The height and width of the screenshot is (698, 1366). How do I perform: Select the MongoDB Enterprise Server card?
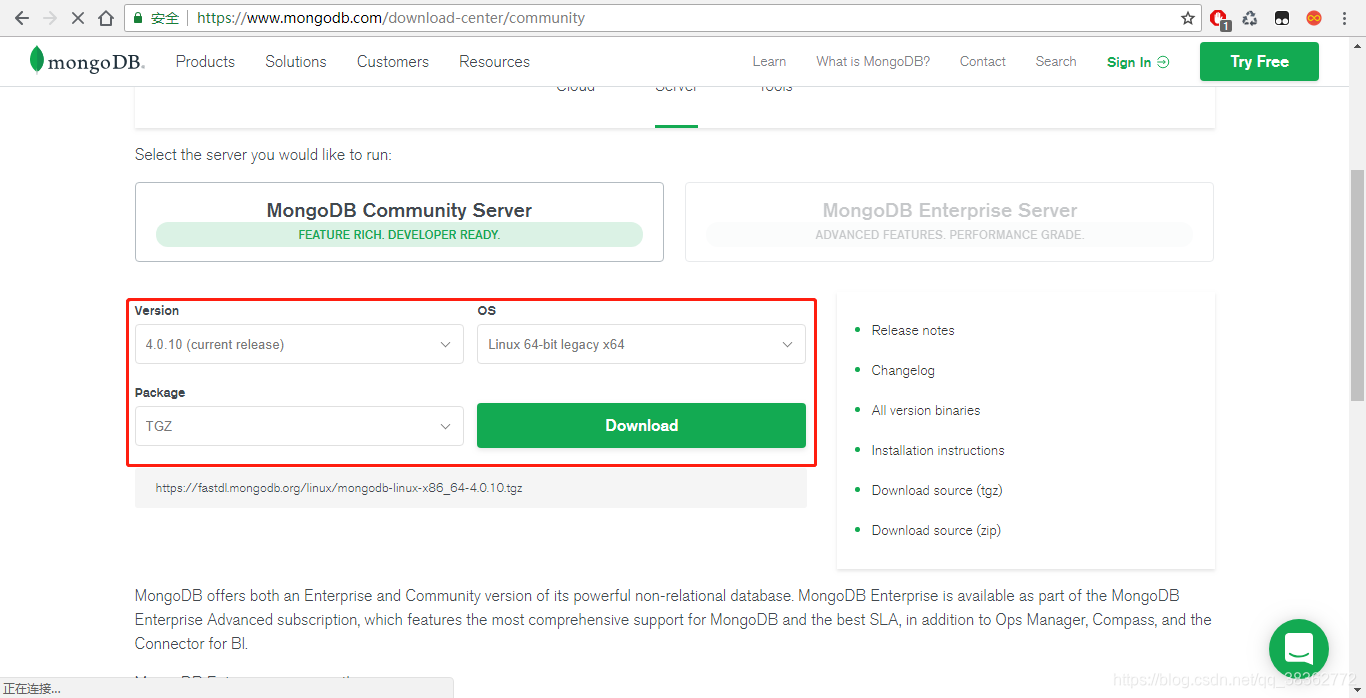949,221
